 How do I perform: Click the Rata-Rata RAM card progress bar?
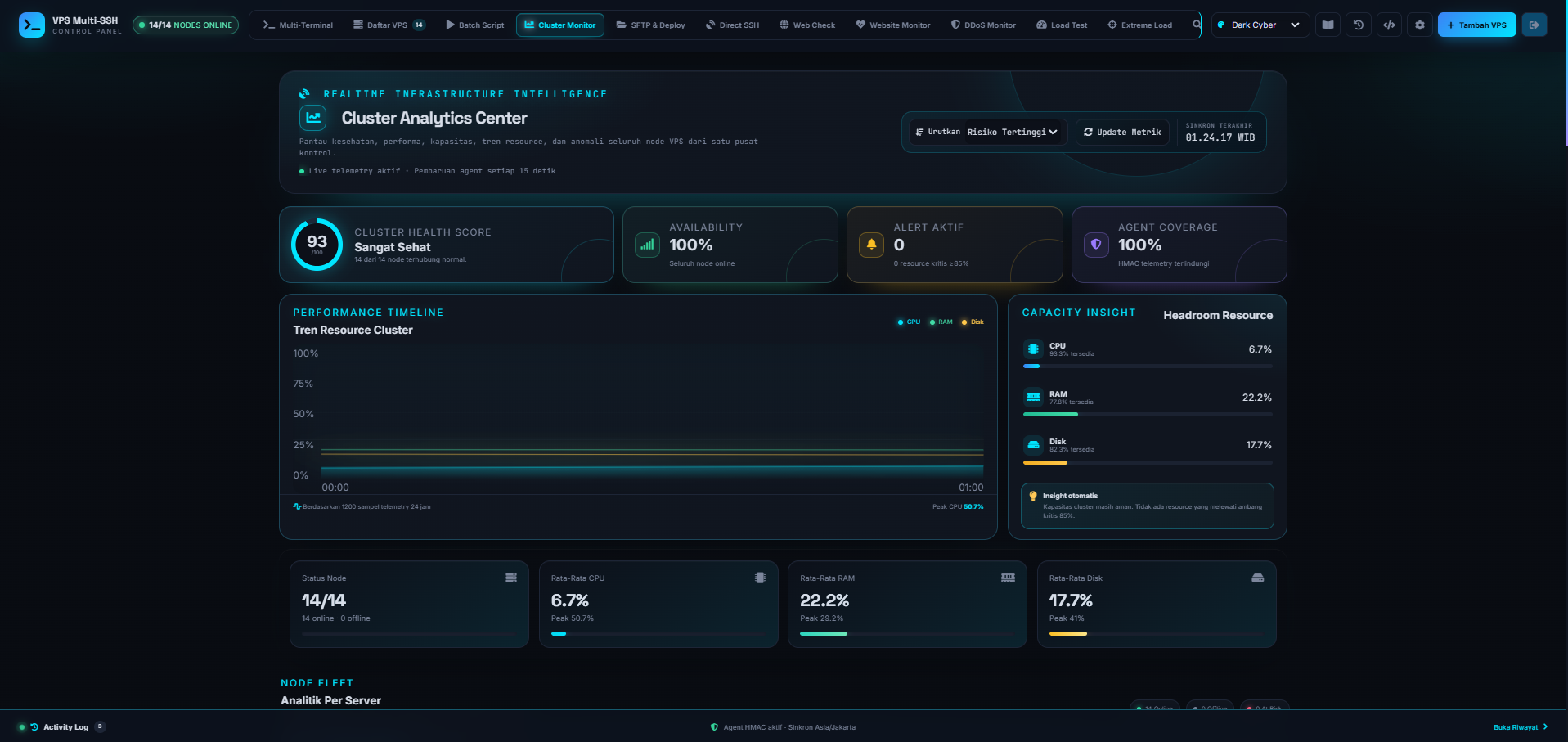(907, 634)
